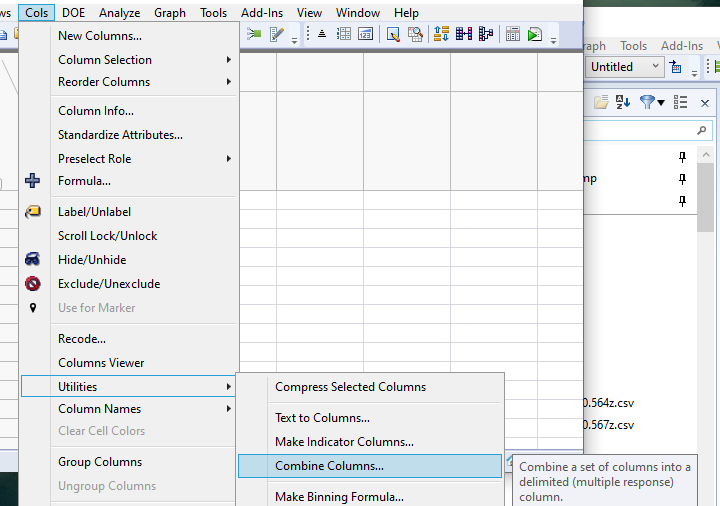Viewport: 720px width, 506px height.
Task: Select Combine Columns... in submenu
Action: (x=370, y=466)
